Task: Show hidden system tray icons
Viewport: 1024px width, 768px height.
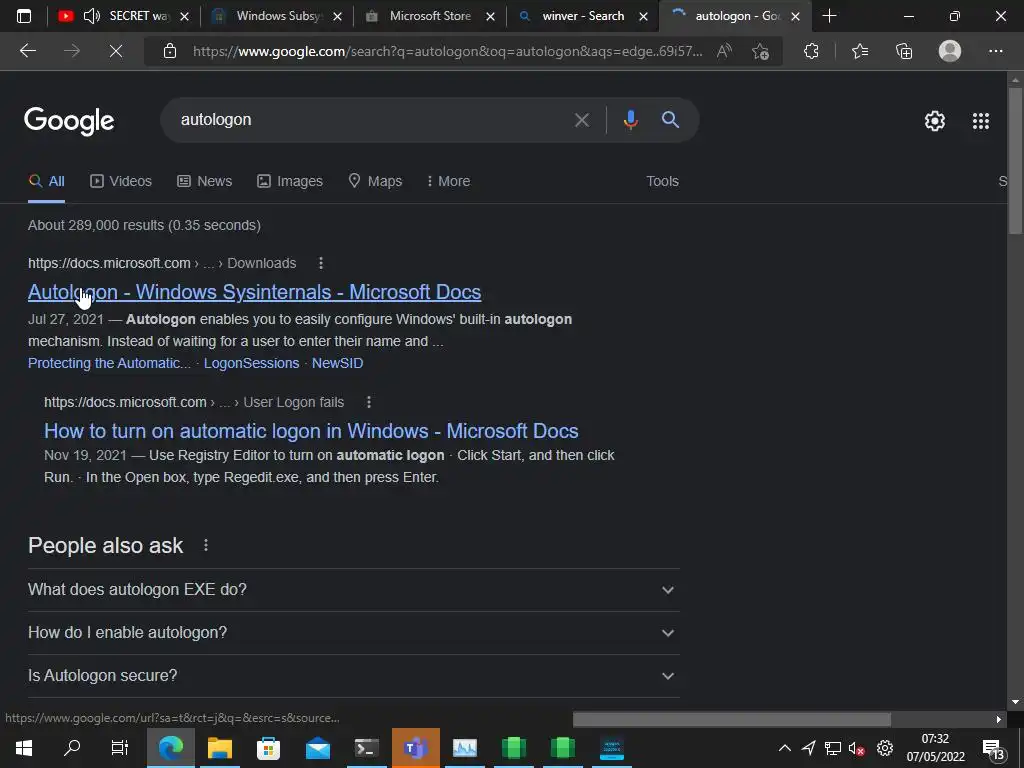Action: coord(784,748)
